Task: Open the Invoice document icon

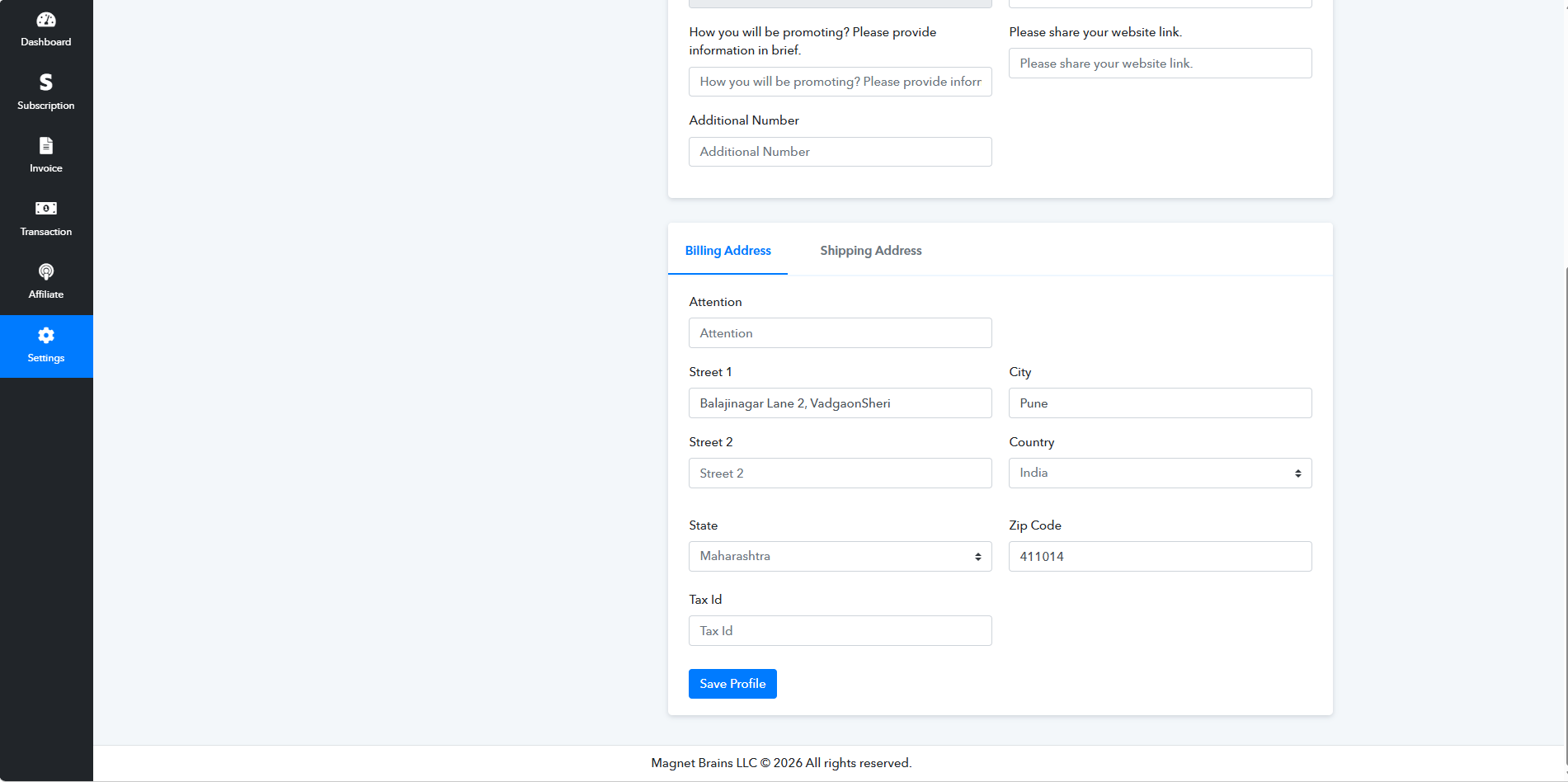Action: (46, 146)
